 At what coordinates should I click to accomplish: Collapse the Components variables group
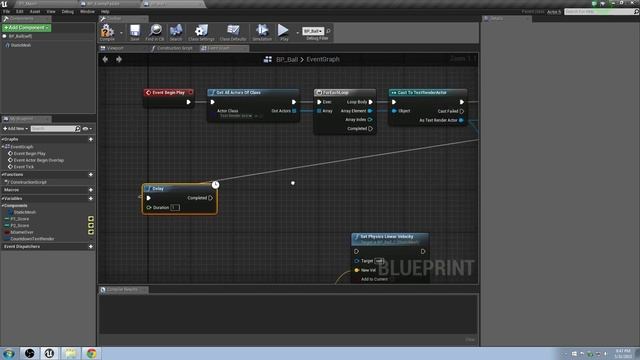[3, 205]
